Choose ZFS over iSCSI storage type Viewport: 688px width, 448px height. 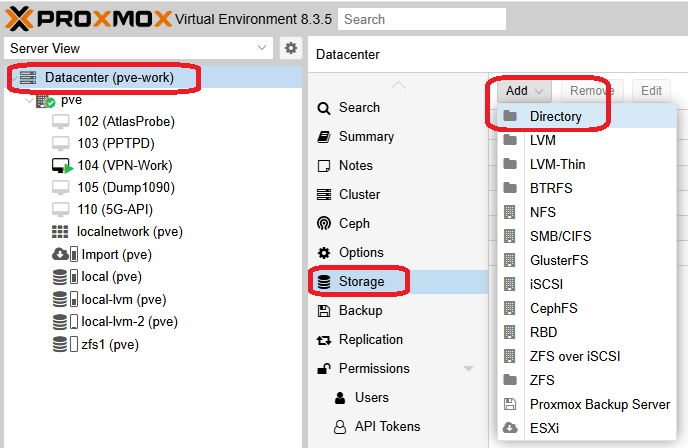point(587,356)
